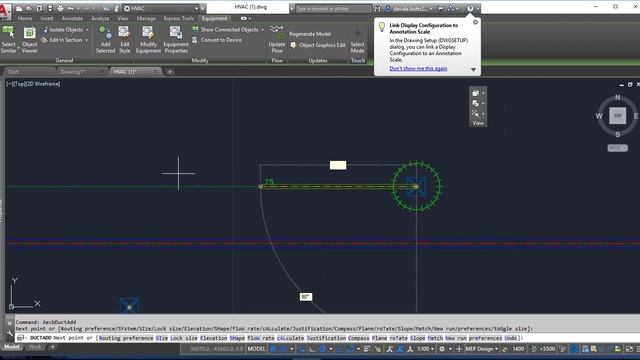Screen dimensions: 640x360
Task: Choose Routing preference option in command line
Action: (x=126, y=338)
